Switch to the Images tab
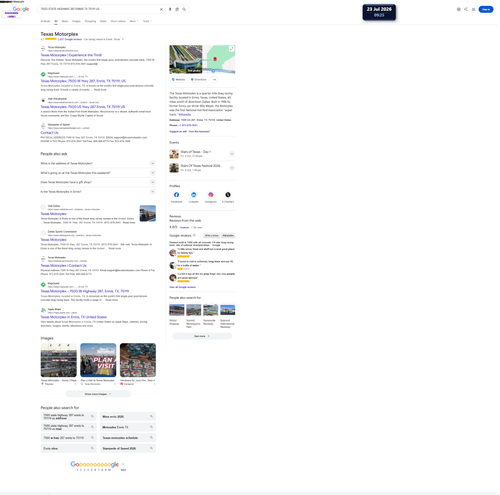The width and height of the screenshot is (500, 495). click(76, 21)
